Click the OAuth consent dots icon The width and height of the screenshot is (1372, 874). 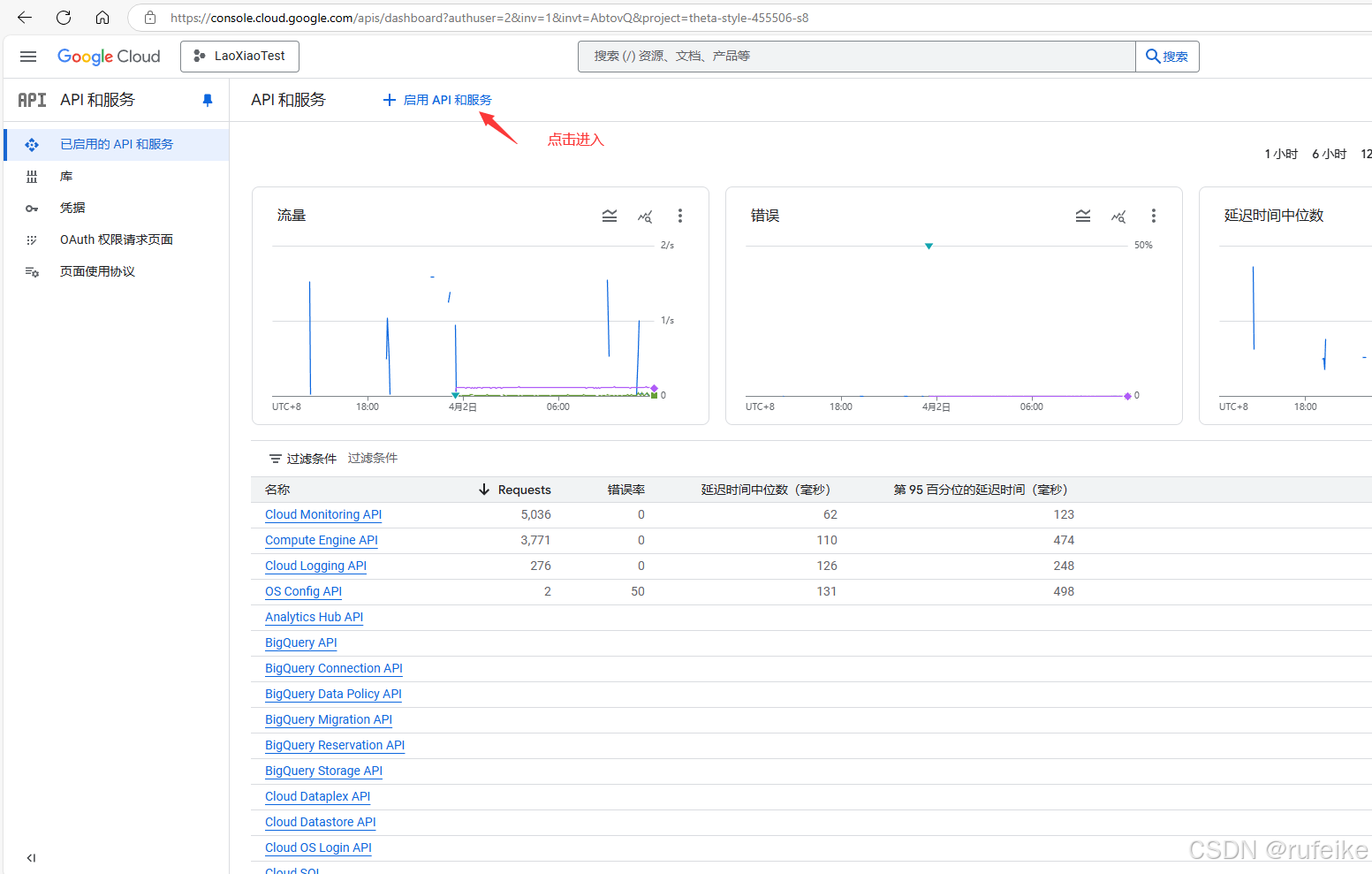click(x=32, y=240)
